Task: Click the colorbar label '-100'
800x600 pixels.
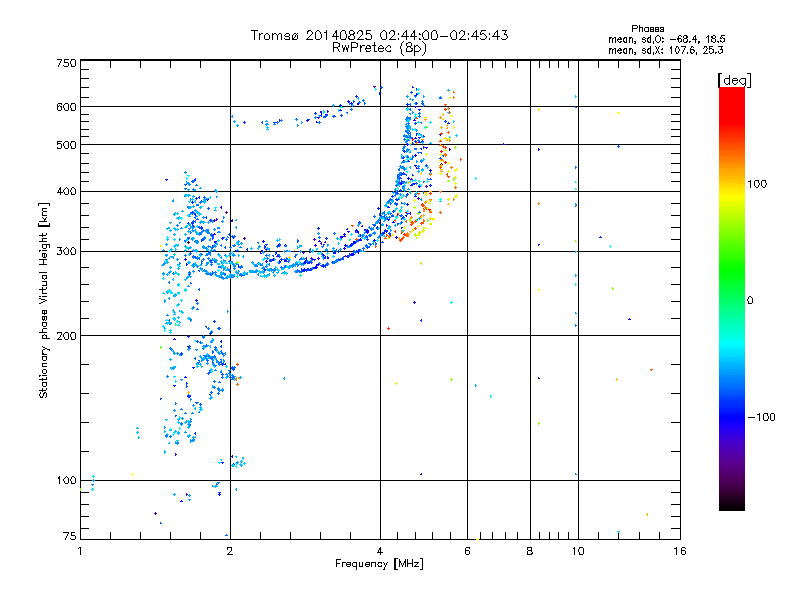Action: click(x=761, y=417)
